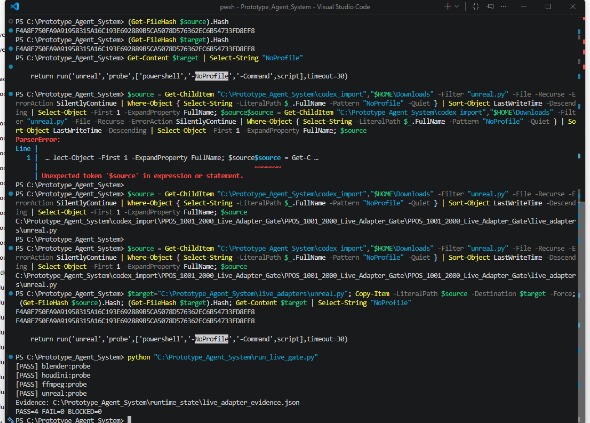The image size is (590, 423).
Task: Click the PASS=4 FAIL=0 BLOCKED=0 summary line
Action: click(59, 411)
